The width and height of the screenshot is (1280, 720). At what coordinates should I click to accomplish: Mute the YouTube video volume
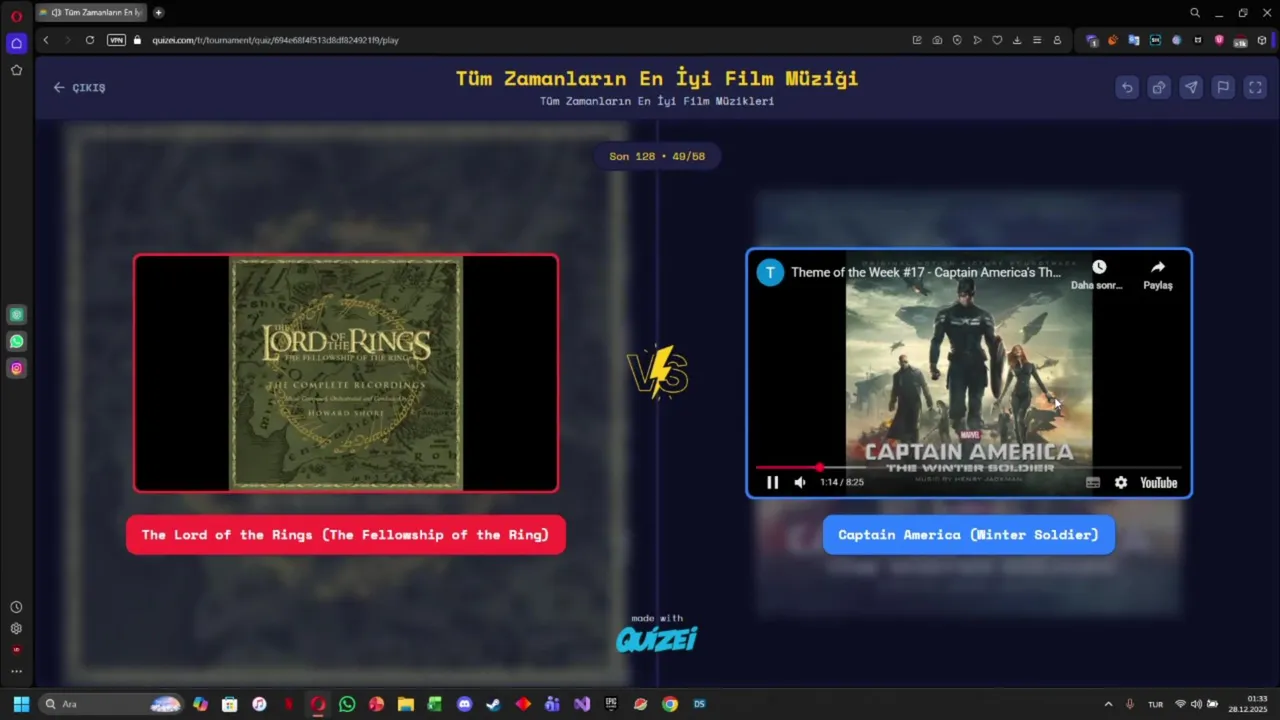tap(800, 482)
